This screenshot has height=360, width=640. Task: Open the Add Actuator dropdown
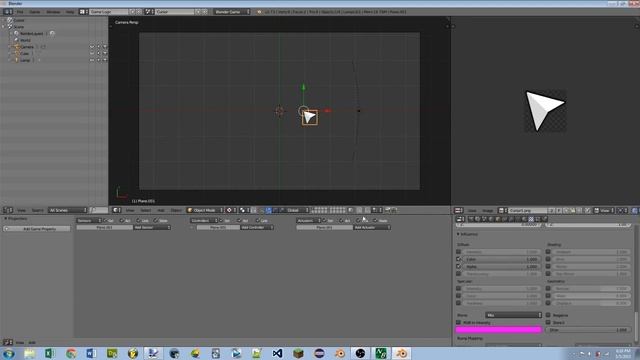(371, 227)
